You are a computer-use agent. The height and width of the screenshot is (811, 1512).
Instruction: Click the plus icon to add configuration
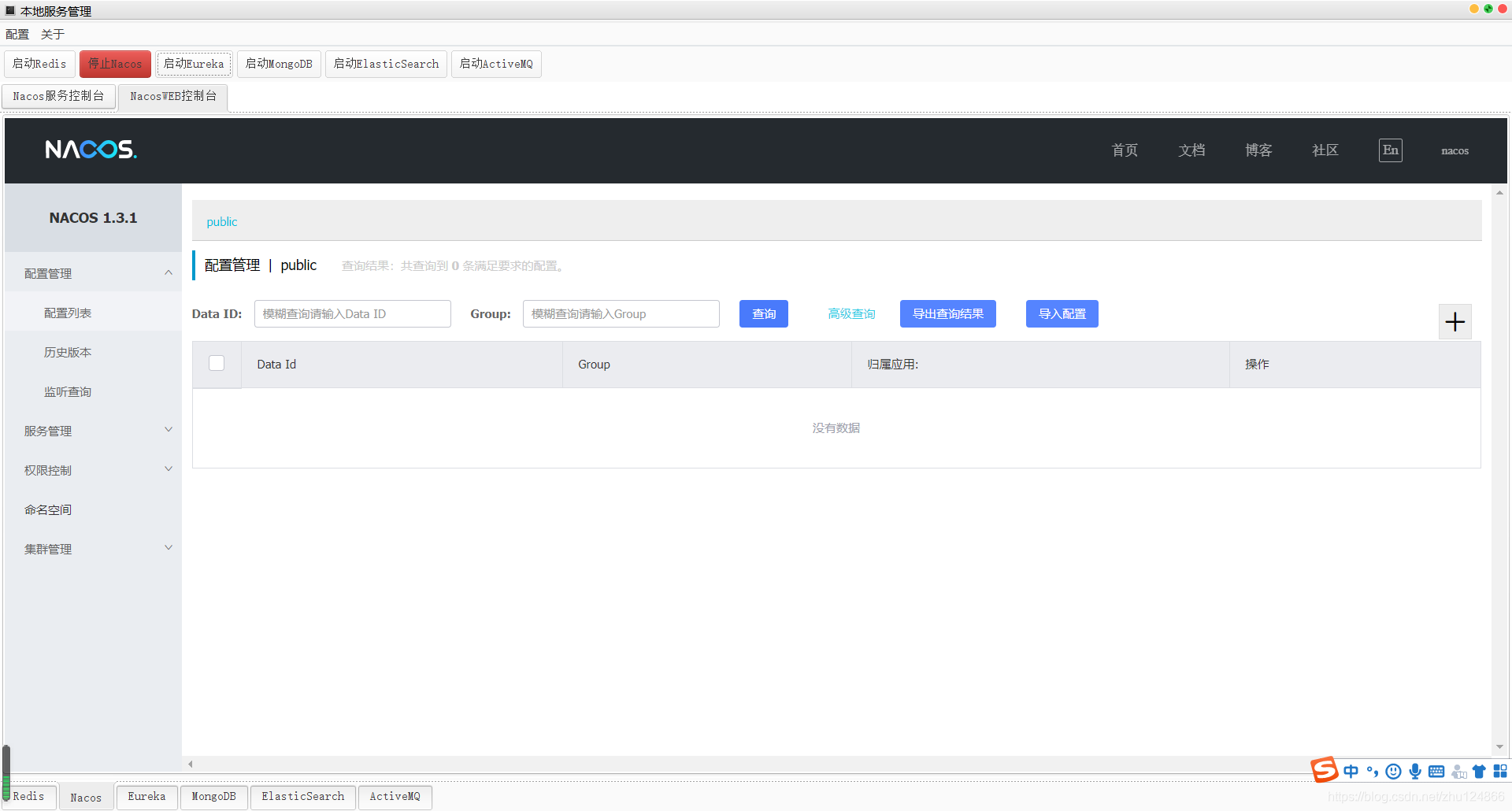coord(1455,321)
